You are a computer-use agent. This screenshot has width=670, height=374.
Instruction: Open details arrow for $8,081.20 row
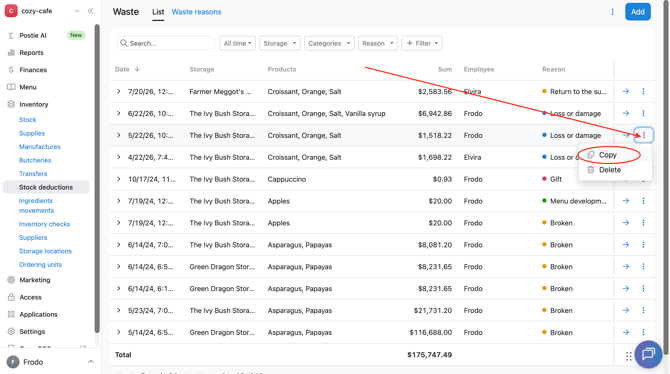(x=626, y=245)
